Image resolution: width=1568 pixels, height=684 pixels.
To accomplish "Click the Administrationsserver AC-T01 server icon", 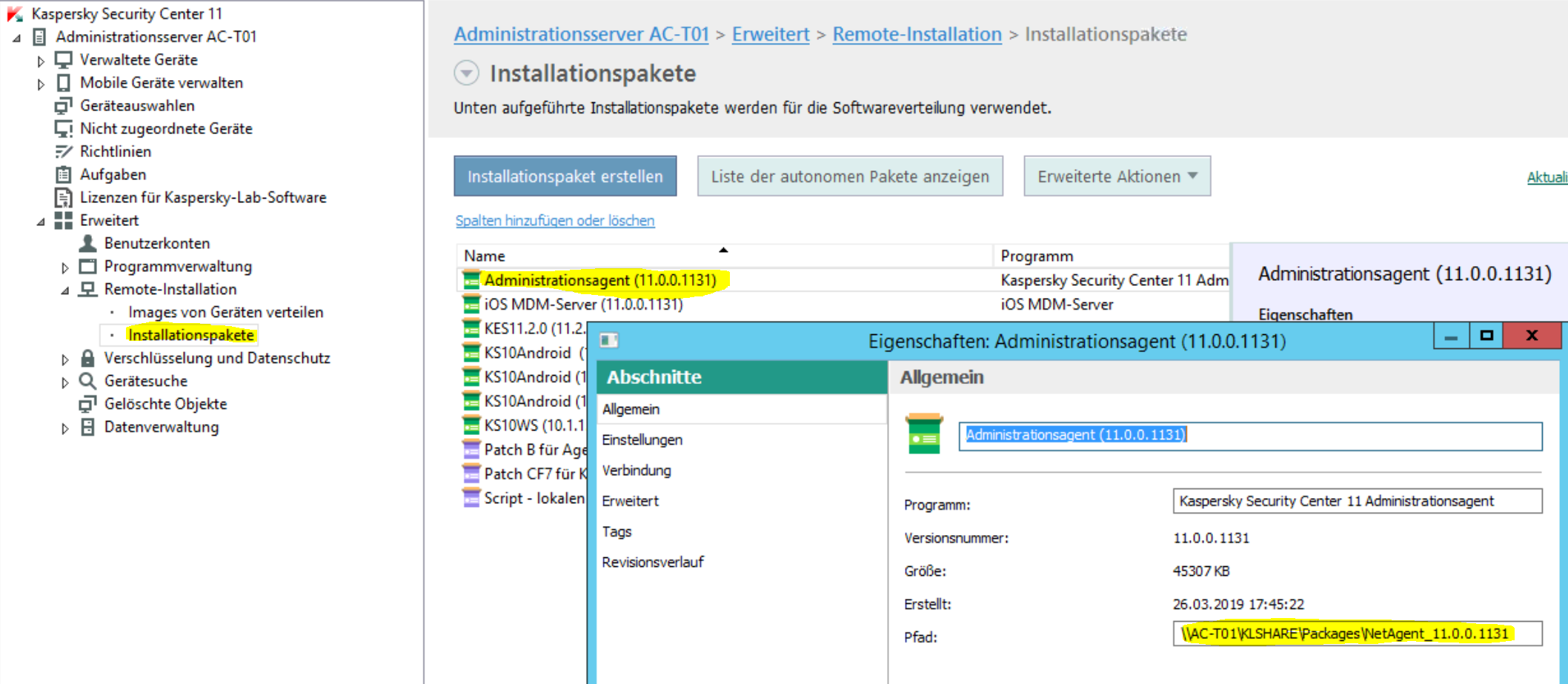I will [x=40, y=36].
